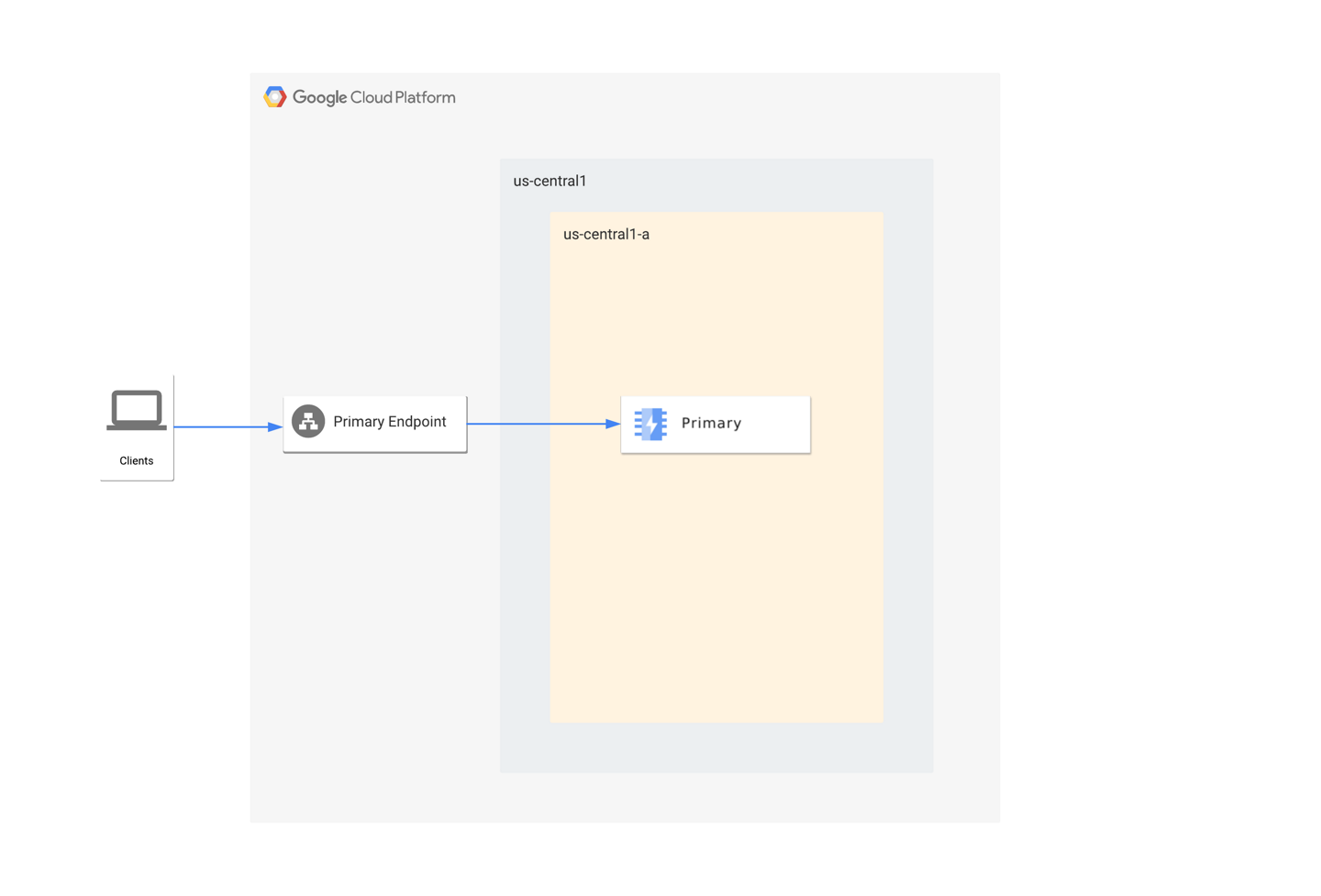Expand the Google Cloud Platform header area
The image size is (1321, 896).
(360, 96)
